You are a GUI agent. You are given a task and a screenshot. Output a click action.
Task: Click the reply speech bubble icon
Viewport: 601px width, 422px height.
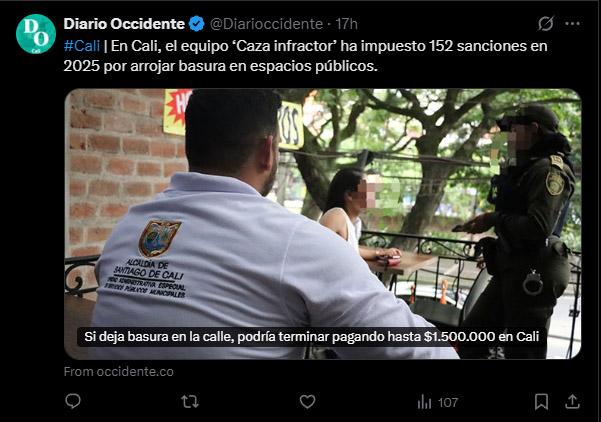tap(73, 401)
